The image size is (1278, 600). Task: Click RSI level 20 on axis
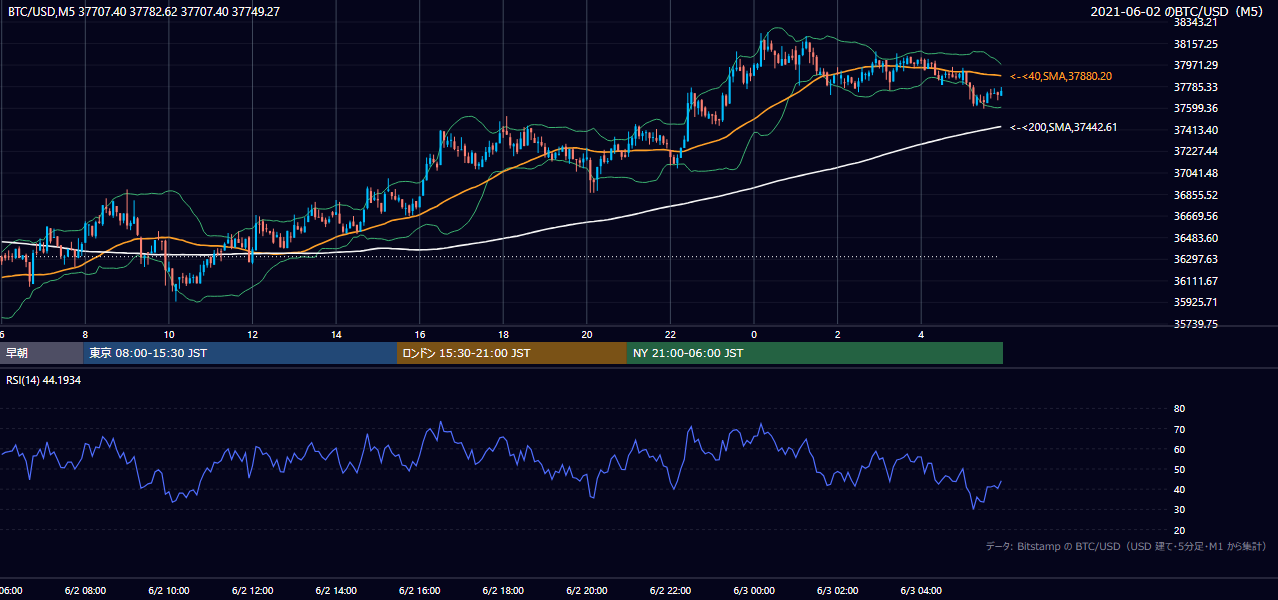(x=1179, y=530)
